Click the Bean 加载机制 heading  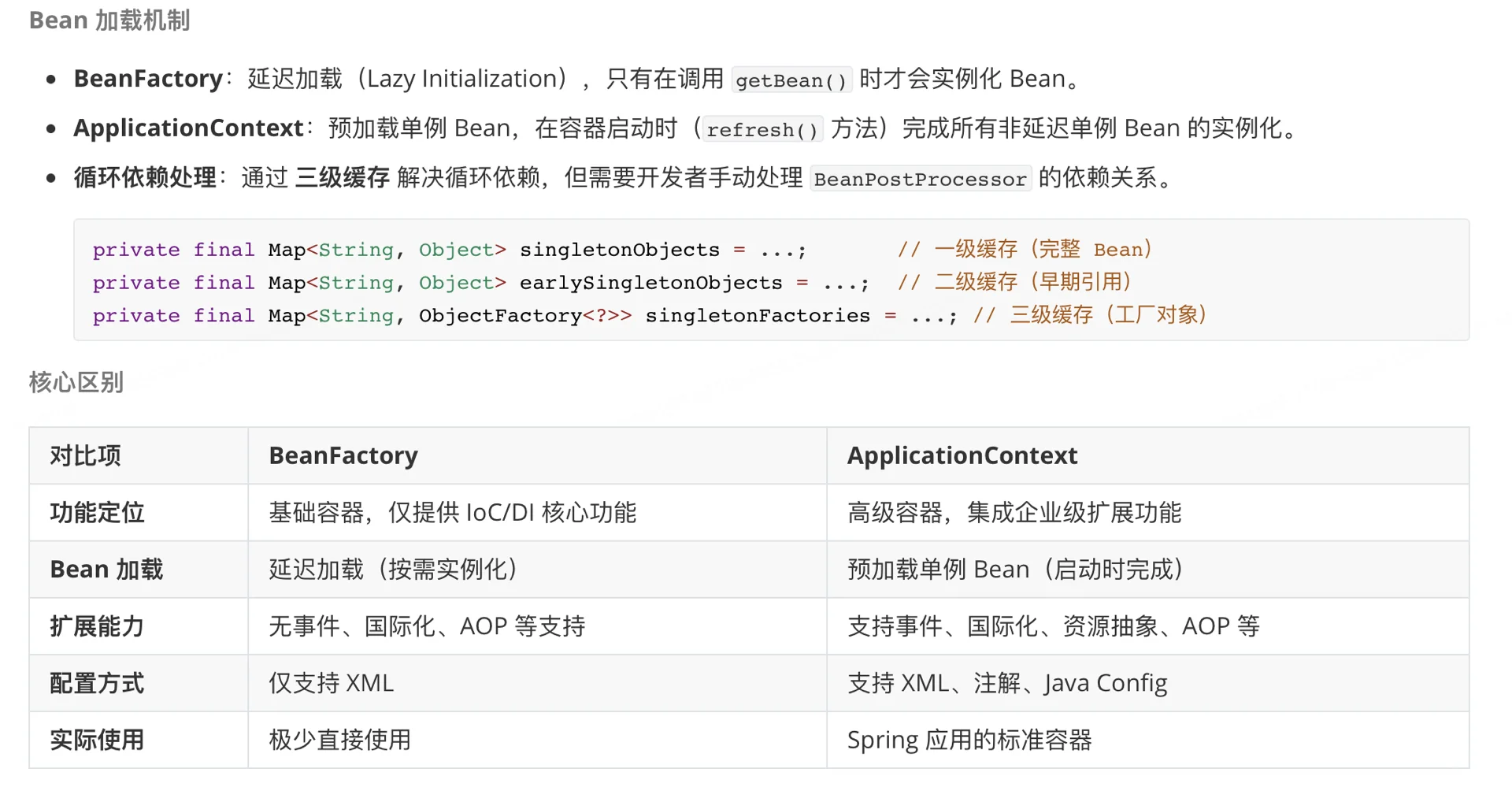(110, 20)
